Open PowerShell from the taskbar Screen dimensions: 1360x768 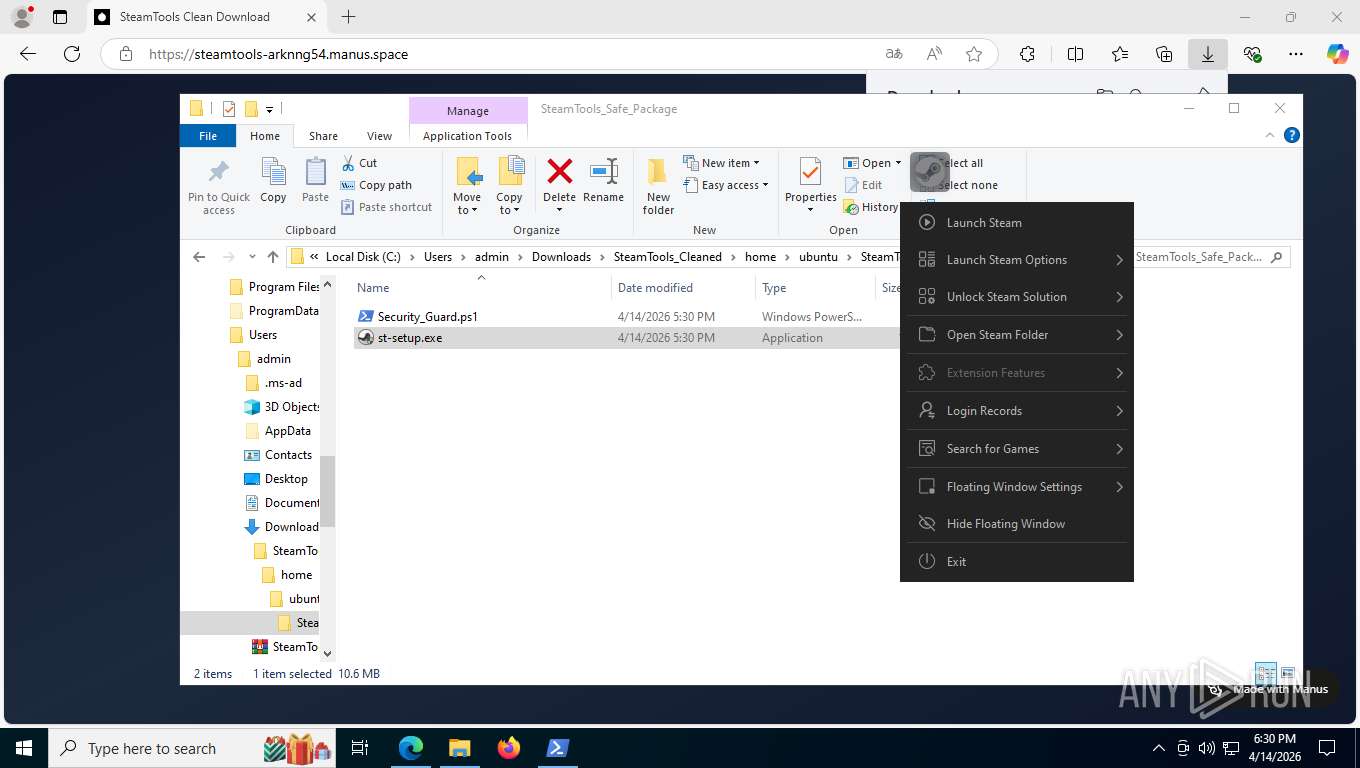tap(557, 747)
